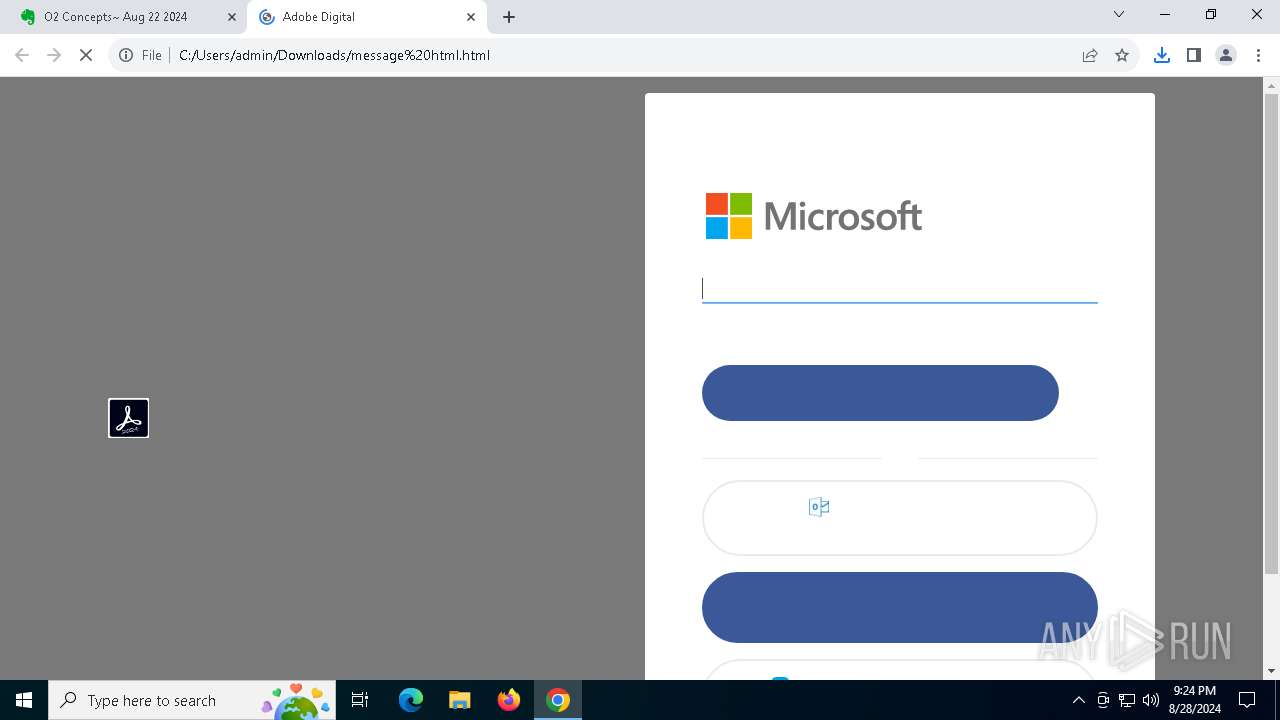
Task: Open the Chrome three-dot menu
Action: coord(1258,55)
